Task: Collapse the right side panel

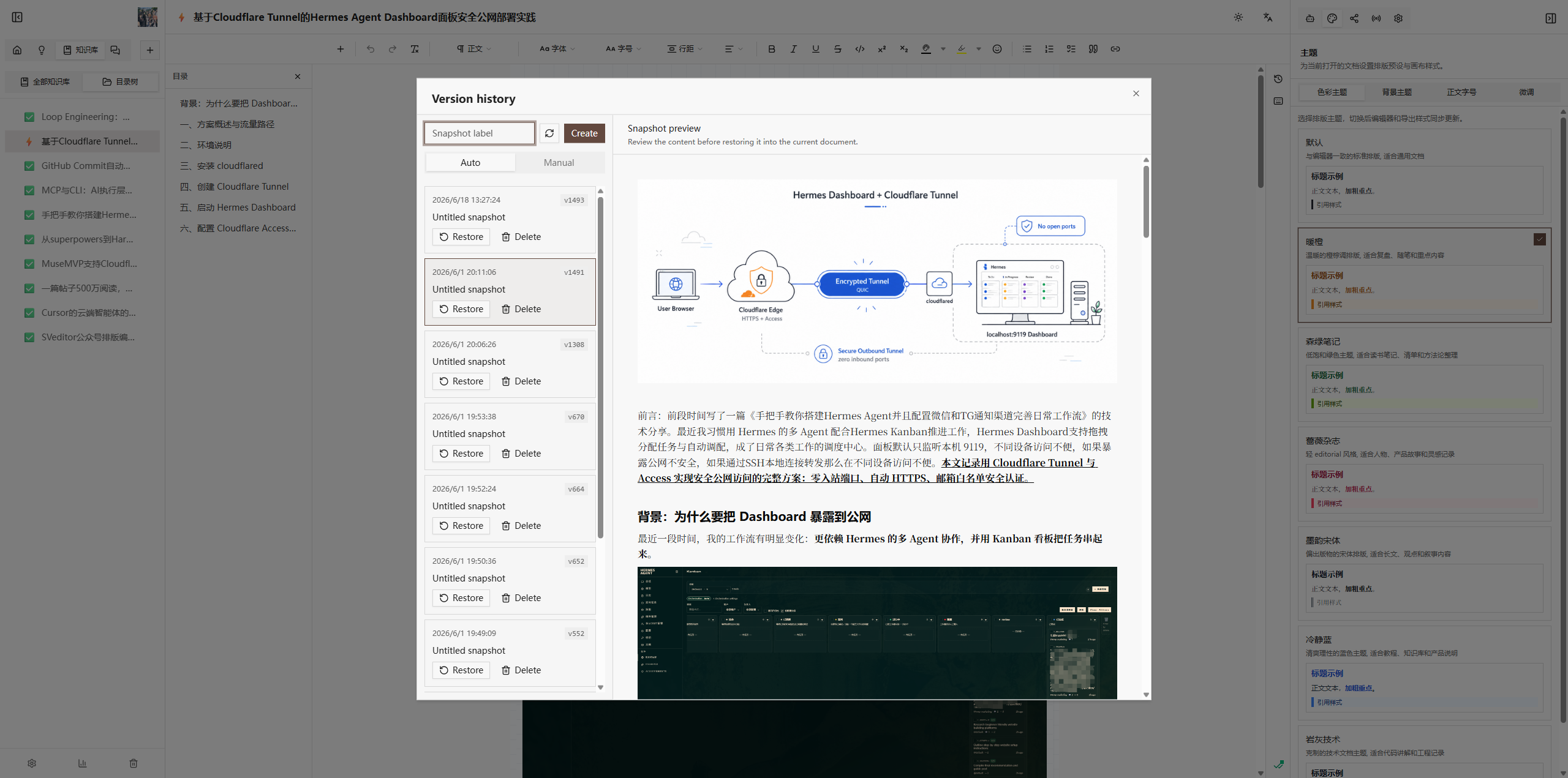Action: tap(1551, 18)
